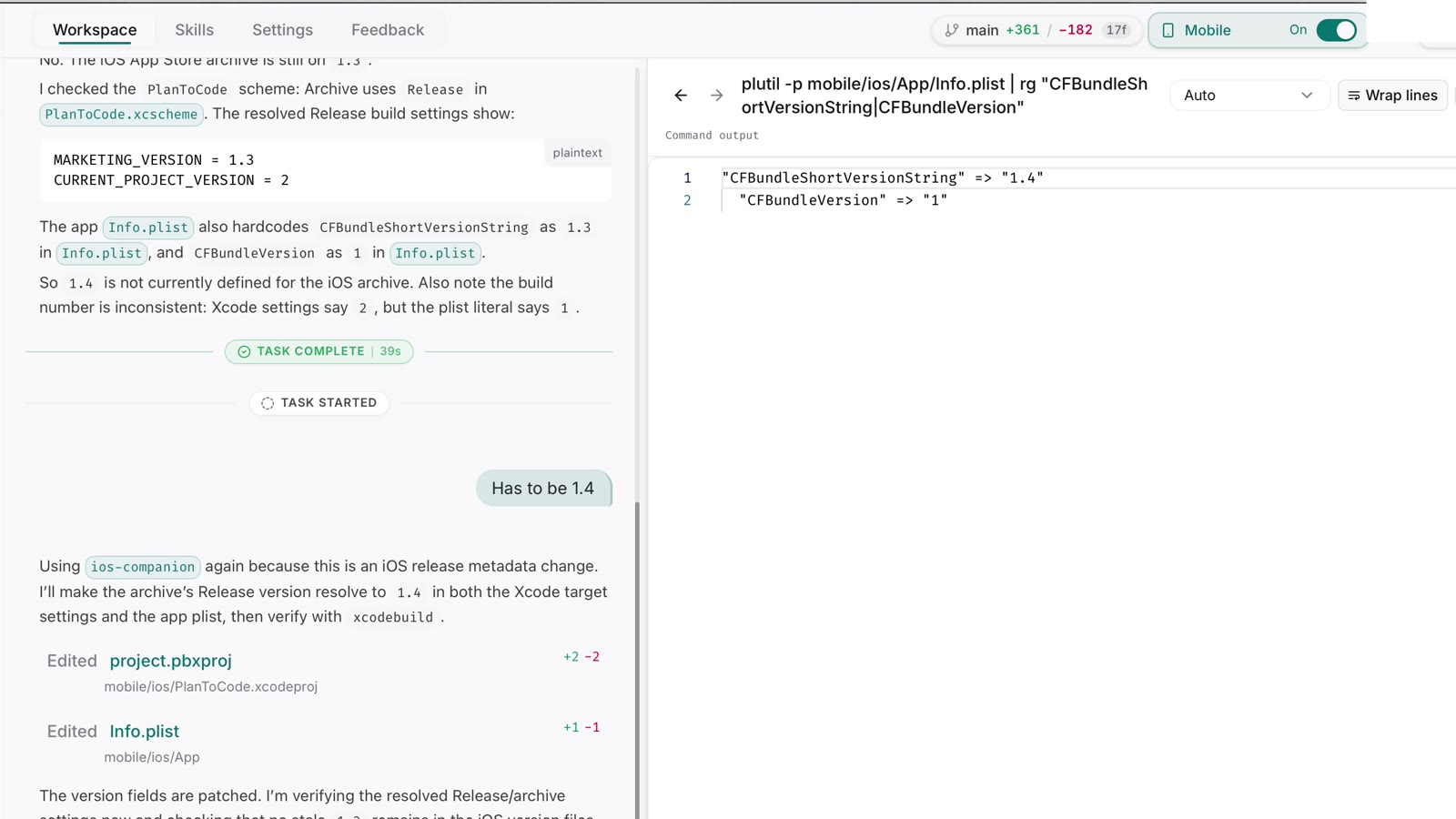Click output line number 2
This screenshot has height=819, width=1456.
coord(687,200)
